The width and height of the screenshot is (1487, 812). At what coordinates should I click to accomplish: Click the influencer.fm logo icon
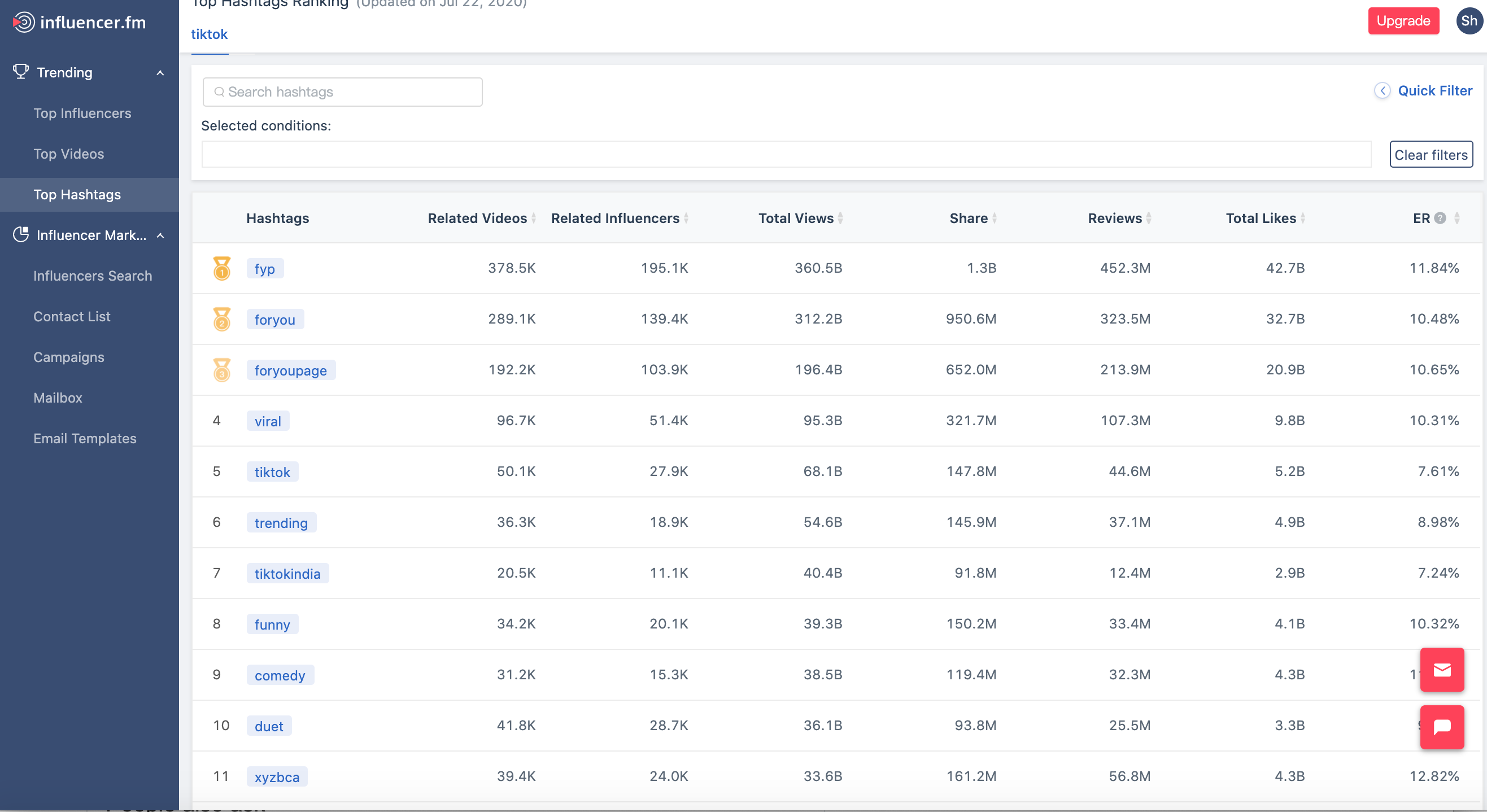[x=24, y=23]
